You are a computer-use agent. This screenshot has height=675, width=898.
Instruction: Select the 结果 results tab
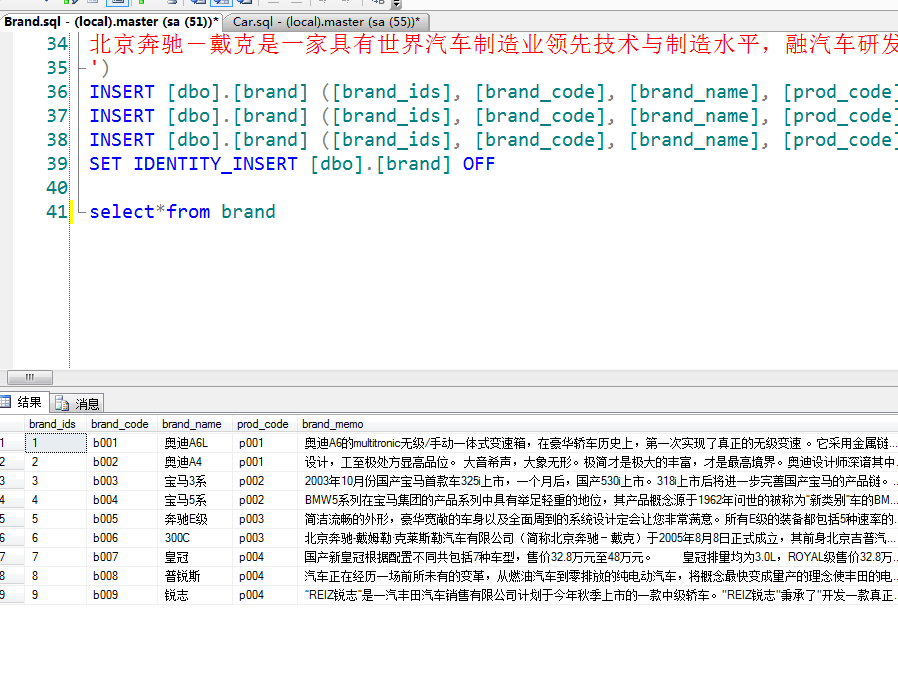coord(23,402)
